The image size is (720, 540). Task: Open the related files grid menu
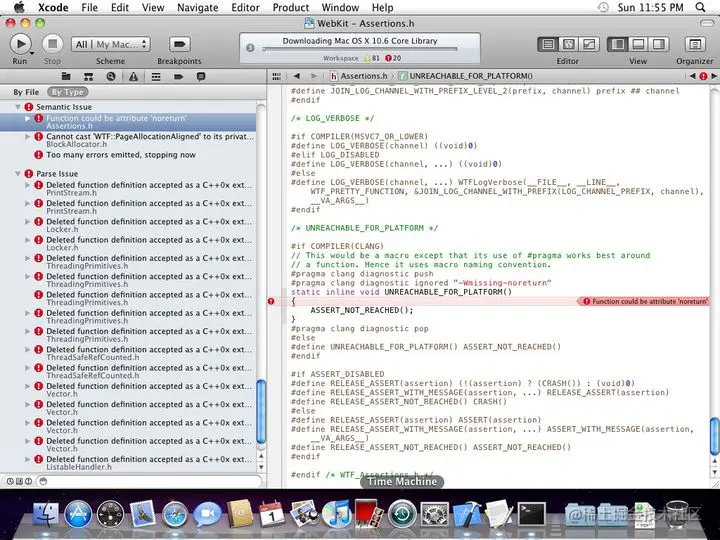pos(276,76)
